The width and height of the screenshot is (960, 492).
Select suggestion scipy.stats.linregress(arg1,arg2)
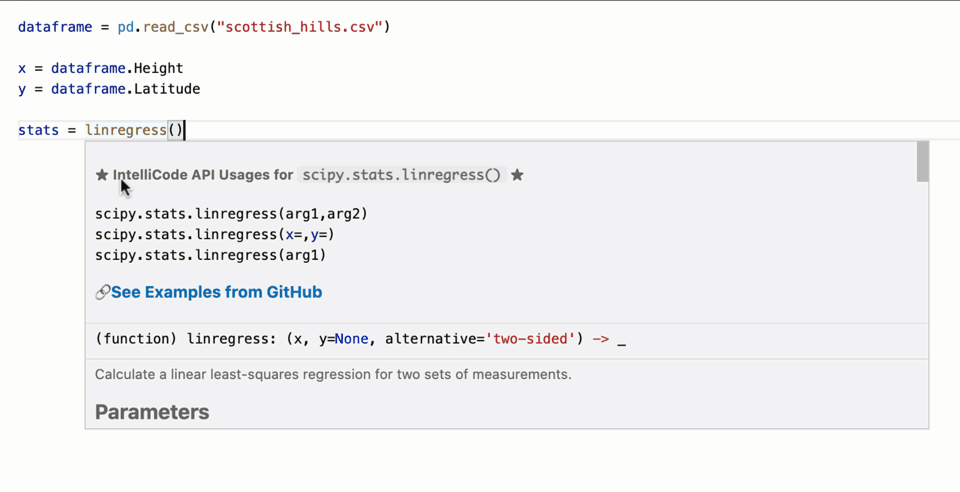[231, 214]
